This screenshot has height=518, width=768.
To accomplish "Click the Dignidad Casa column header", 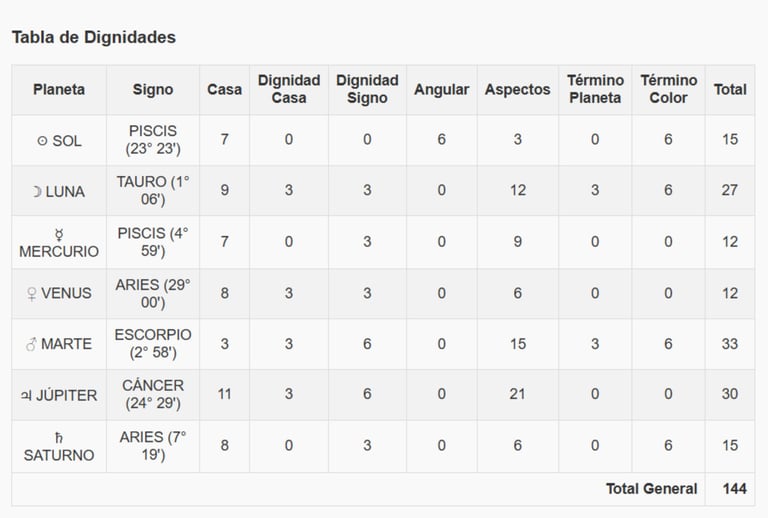I will click(289, 89).
